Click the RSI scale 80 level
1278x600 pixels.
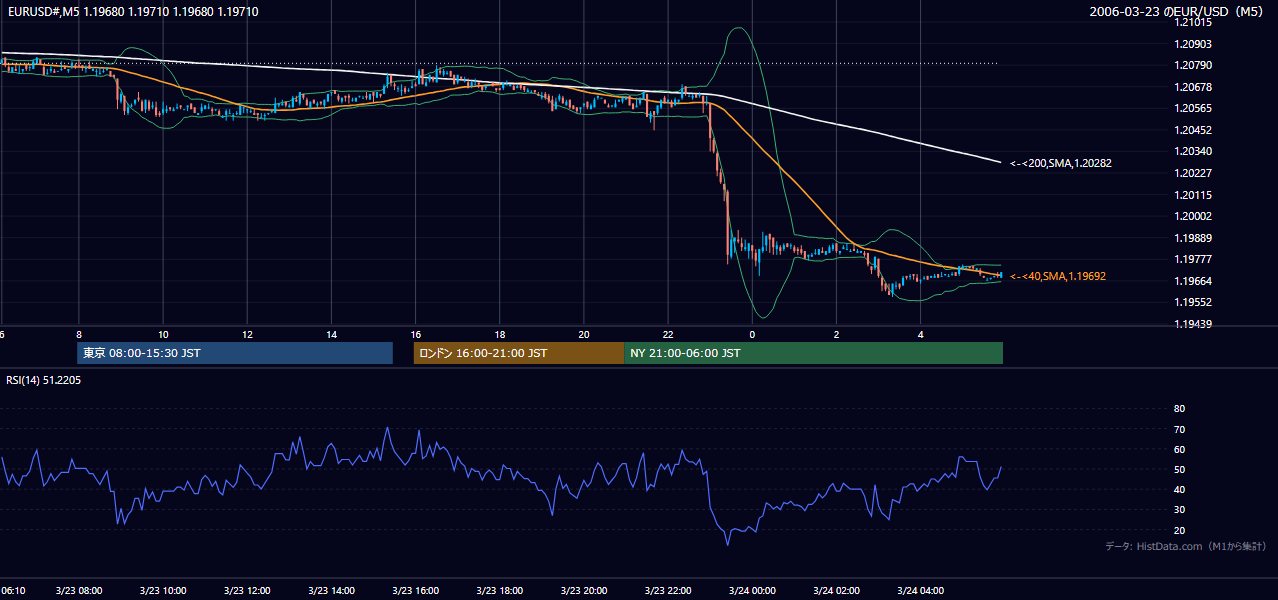tap(1180, 409)
